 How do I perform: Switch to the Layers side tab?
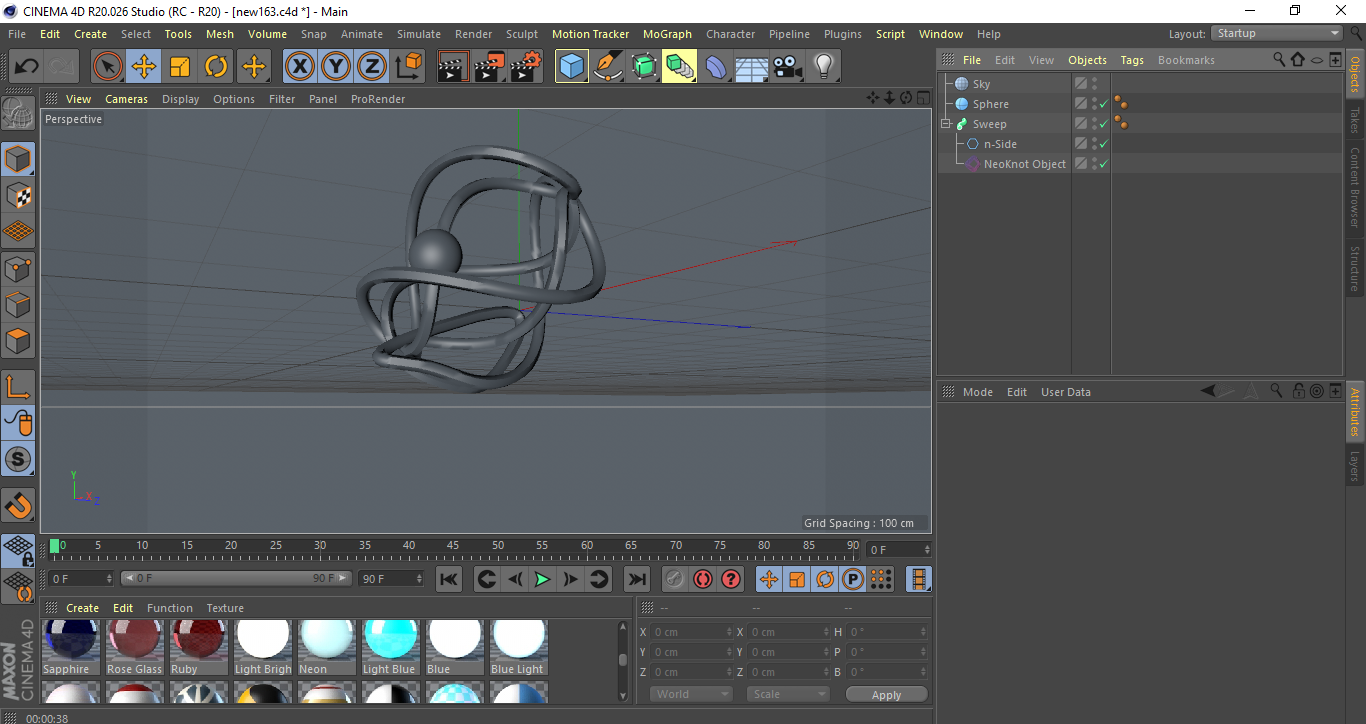1355,466
